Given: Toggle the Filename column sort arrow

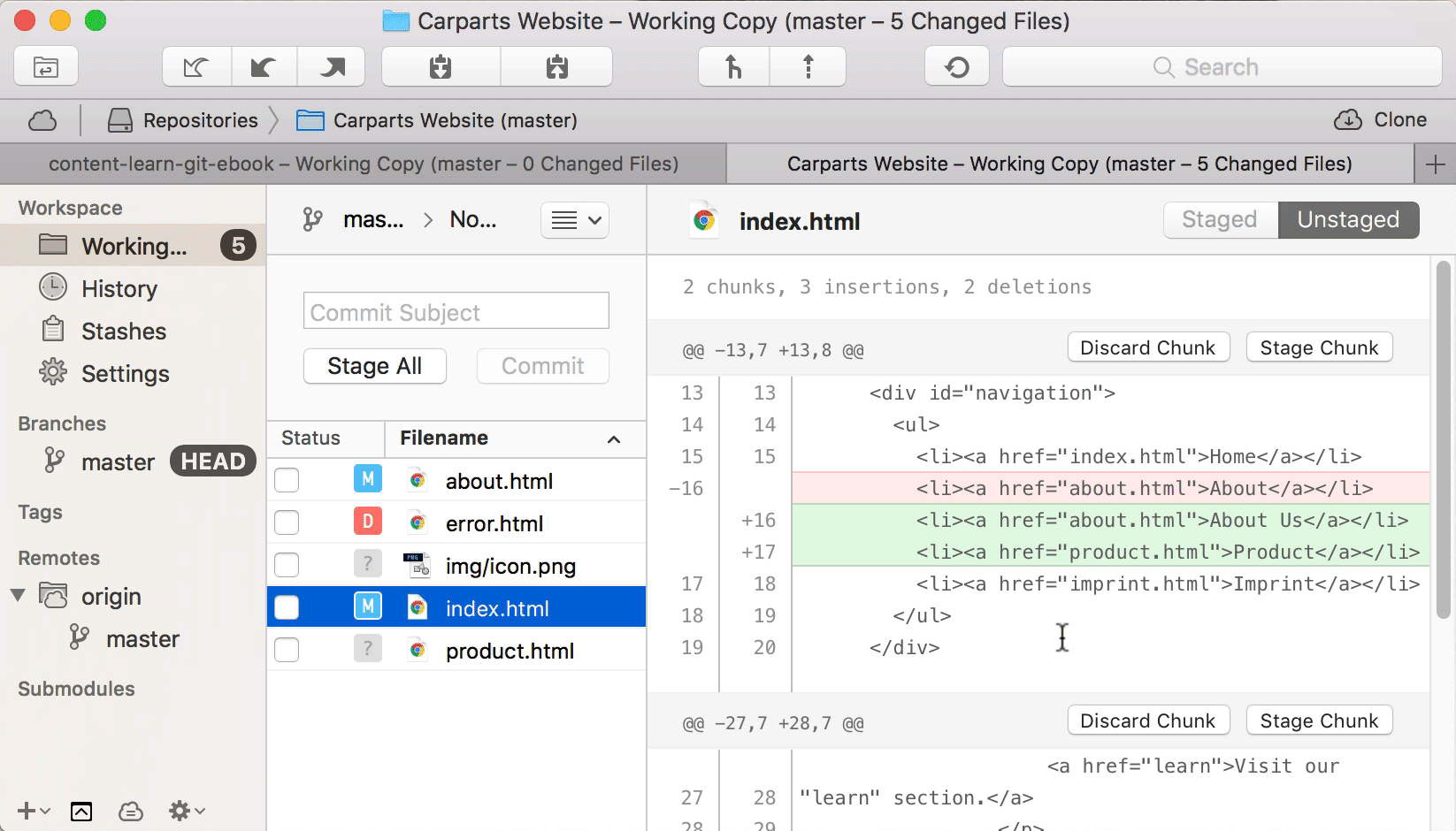Looking at the screenshot, I should pos(614,438).
